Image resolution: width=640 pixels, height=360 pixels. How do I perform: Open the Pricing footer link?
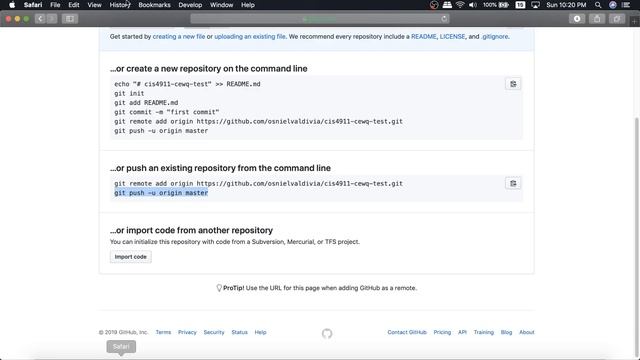442,332
